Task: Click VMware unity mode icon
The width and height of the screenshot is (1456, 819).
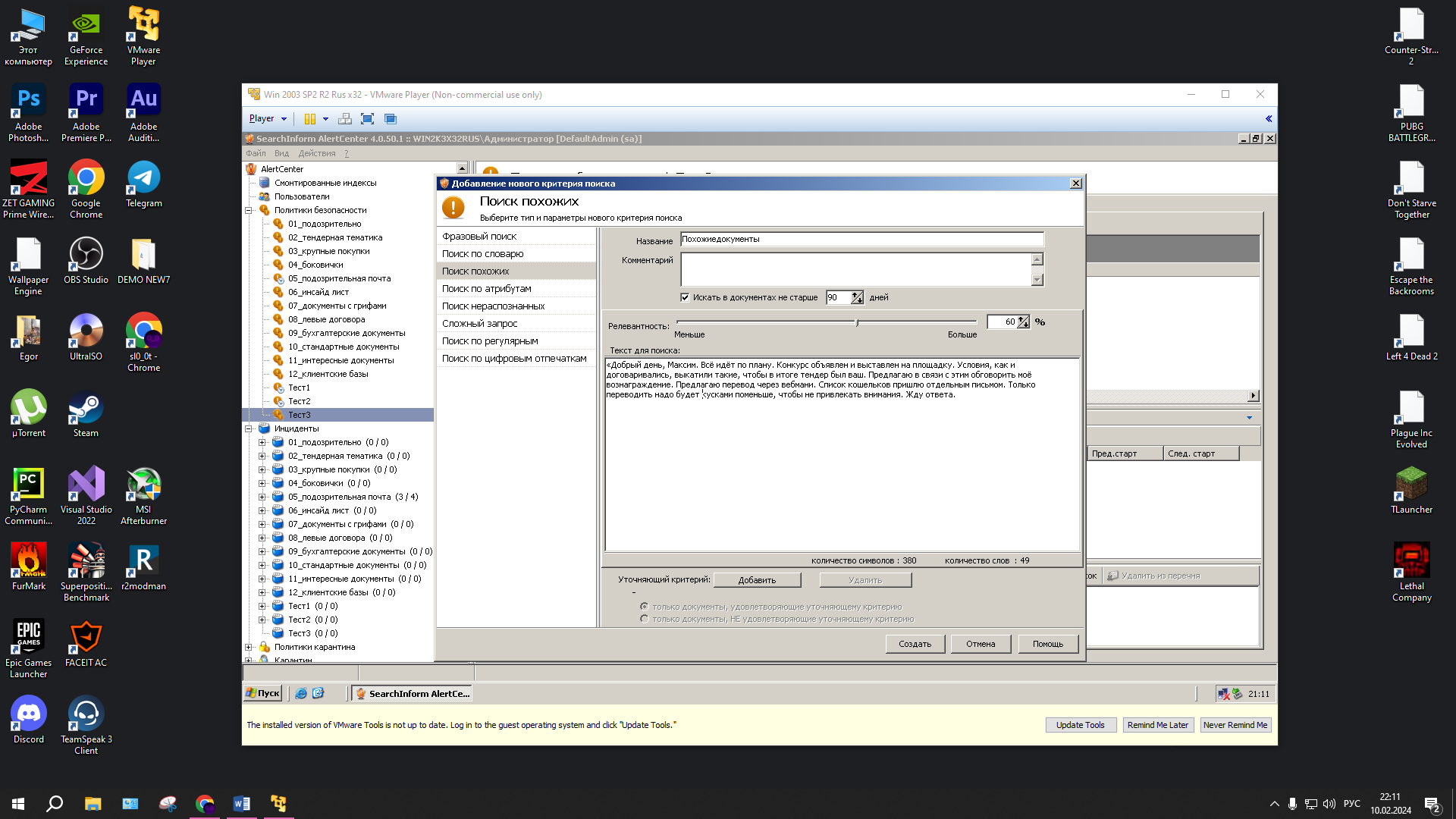Action: click(x=391, y=119)
